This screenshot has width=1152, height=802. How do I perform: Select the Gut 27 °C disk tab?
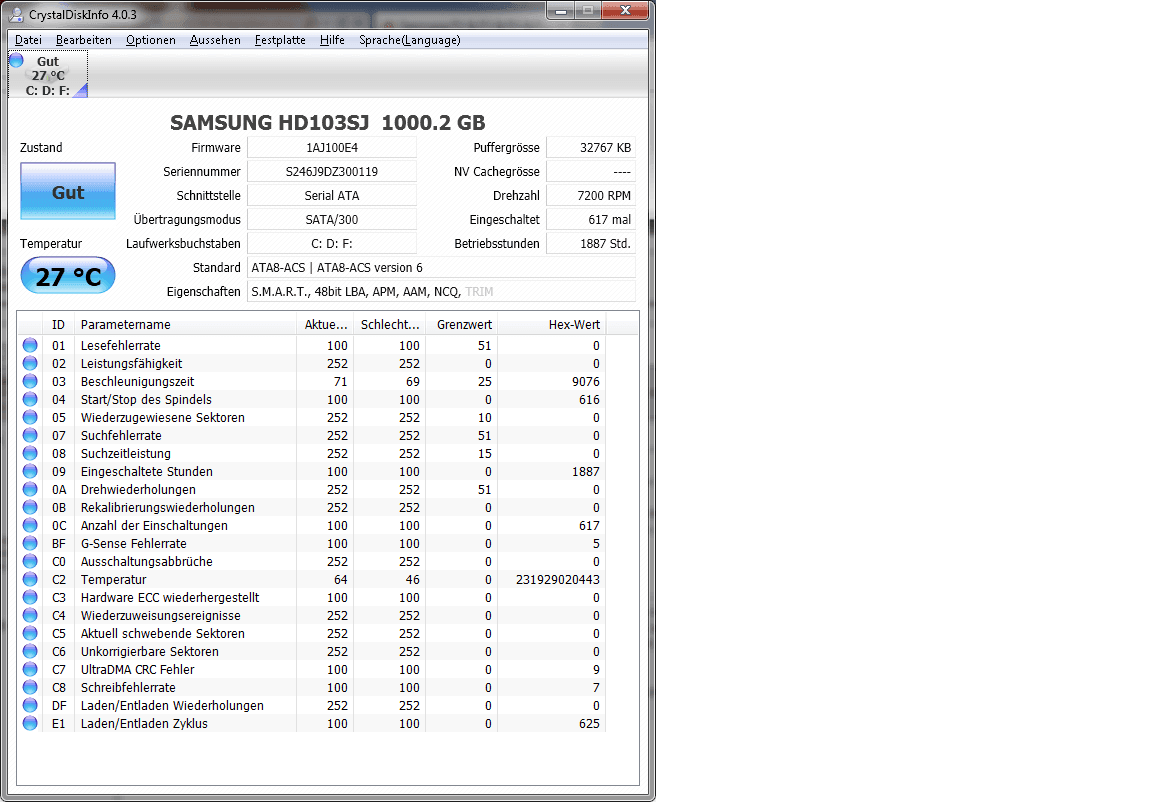(x=48, y=75)
